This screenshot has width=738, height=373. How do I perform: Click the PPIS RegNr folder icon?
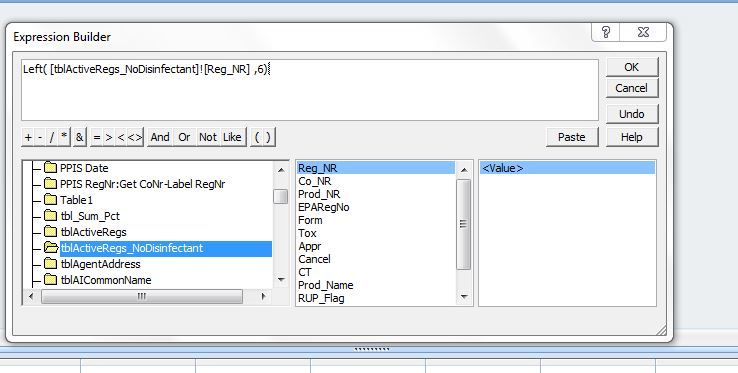pos(50,184)
